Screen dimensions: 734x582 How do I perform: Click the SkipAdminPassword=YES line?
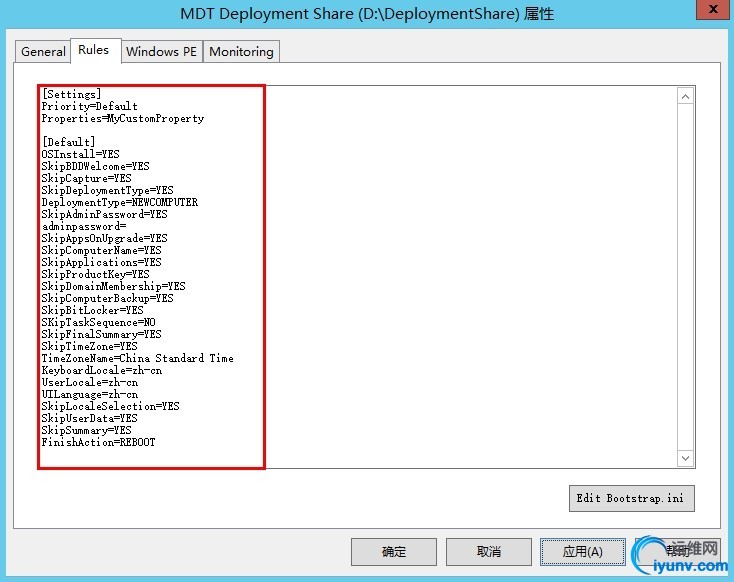tap(104, 214)
